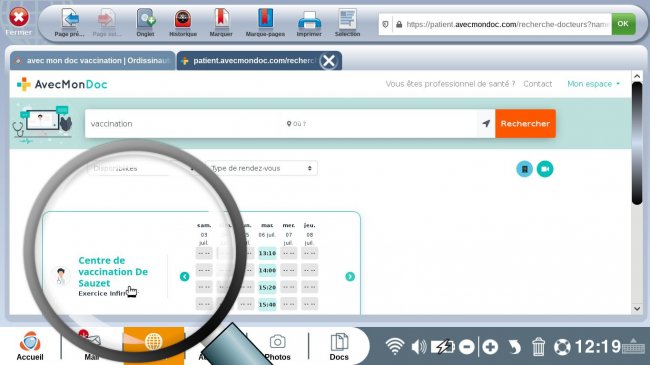This screenshot has width=650, height=365.
Task: Click the page vertical scrollbar
Action: (x=637, y=143)
